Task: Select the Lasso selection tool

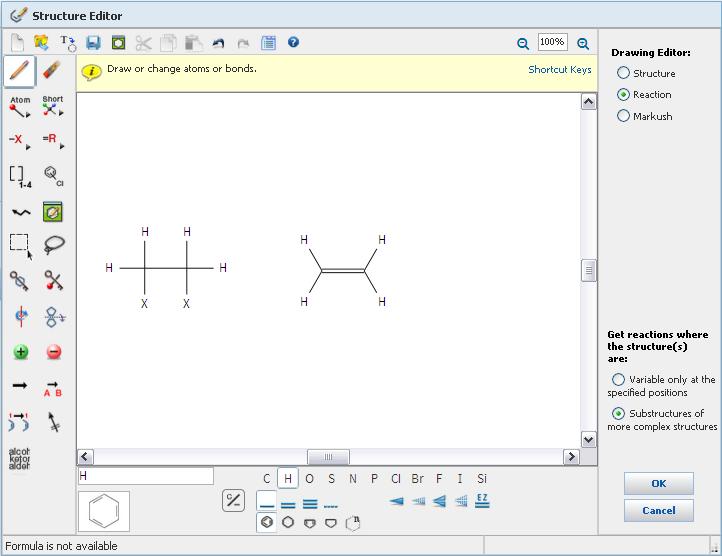Action: pos(54,245)
